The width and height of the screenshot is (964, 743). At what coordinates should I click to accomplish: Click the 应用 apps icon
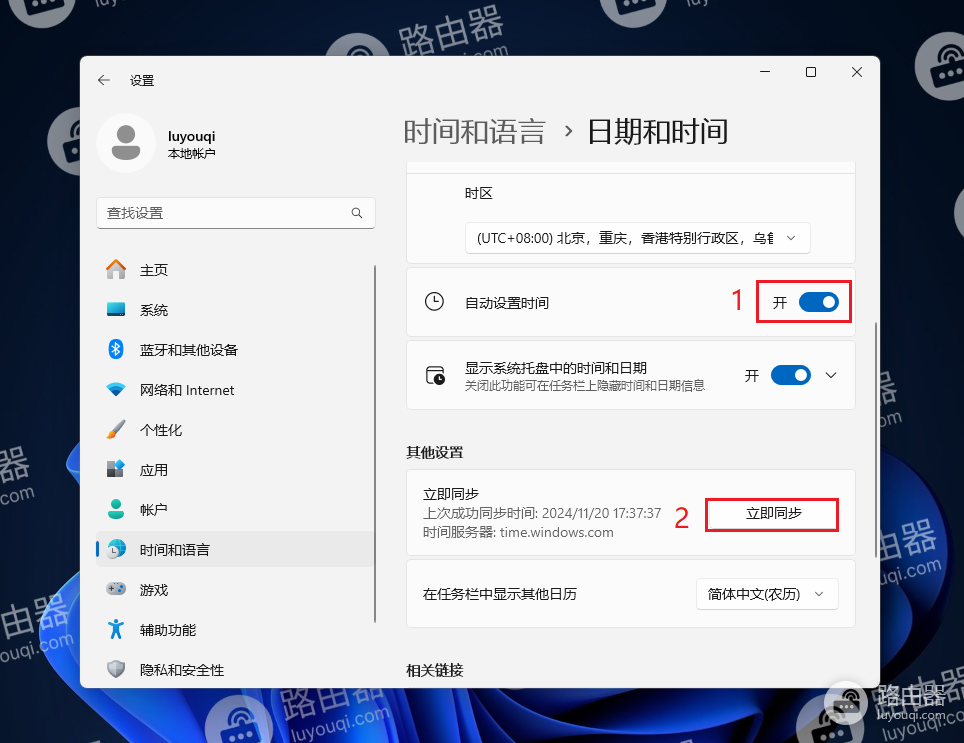pyautogui.click(x=116, y=470)
